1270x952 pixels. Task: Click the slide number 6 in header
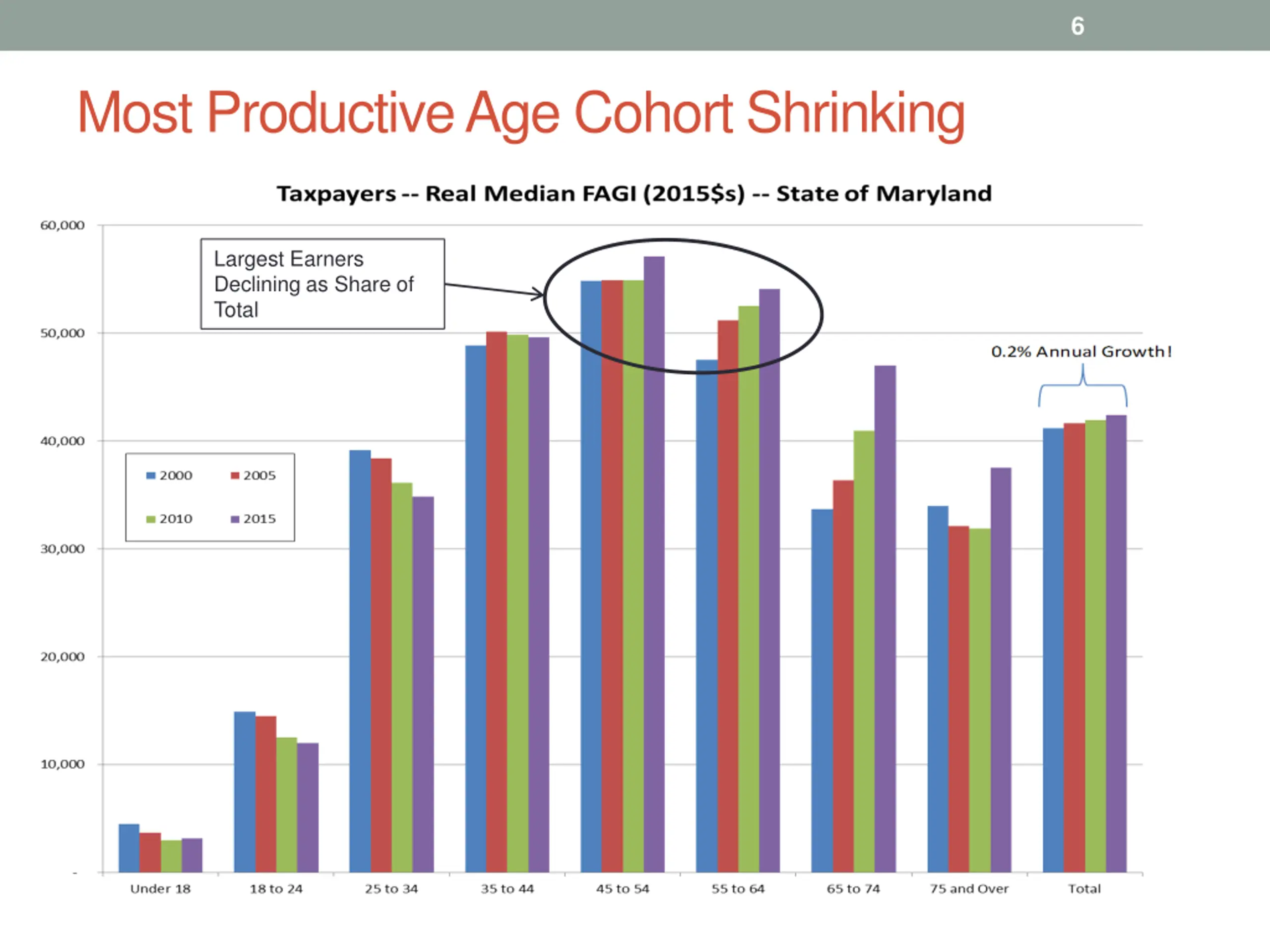[x=1077, y=26]
